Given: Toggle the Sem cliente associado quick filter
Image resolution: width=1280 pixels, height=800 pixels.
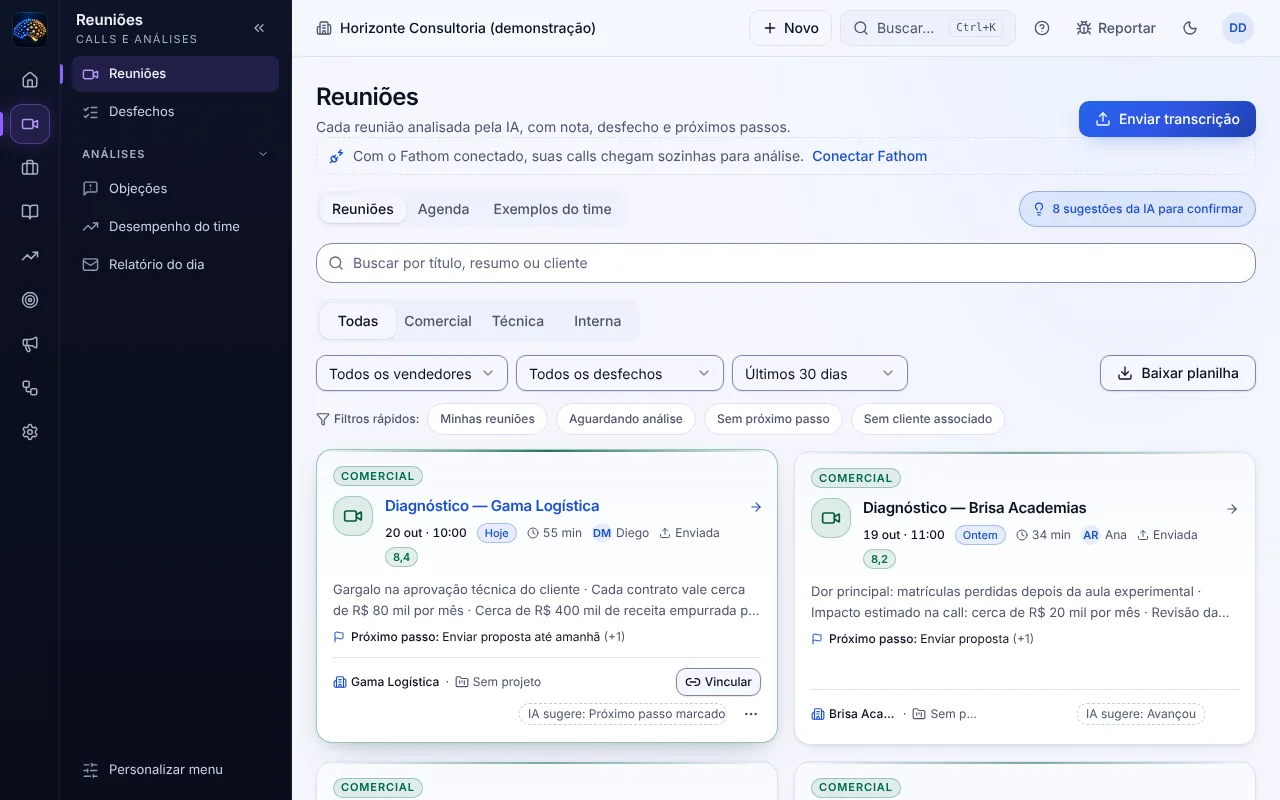Looking at the screenshot, I should pyautogui.click(x=928, y=419).
